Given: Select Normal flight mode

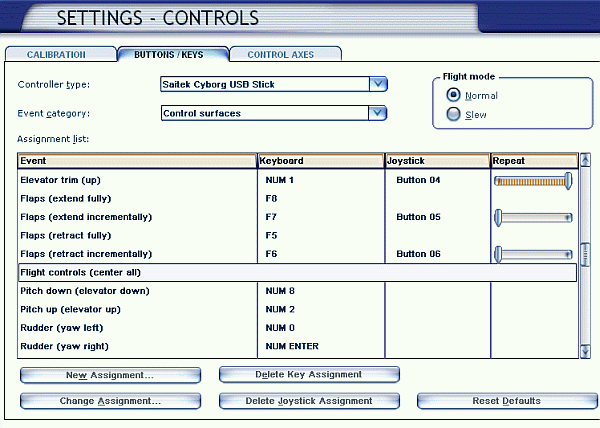Looking at the screenshot, I should tap(453, 95).
